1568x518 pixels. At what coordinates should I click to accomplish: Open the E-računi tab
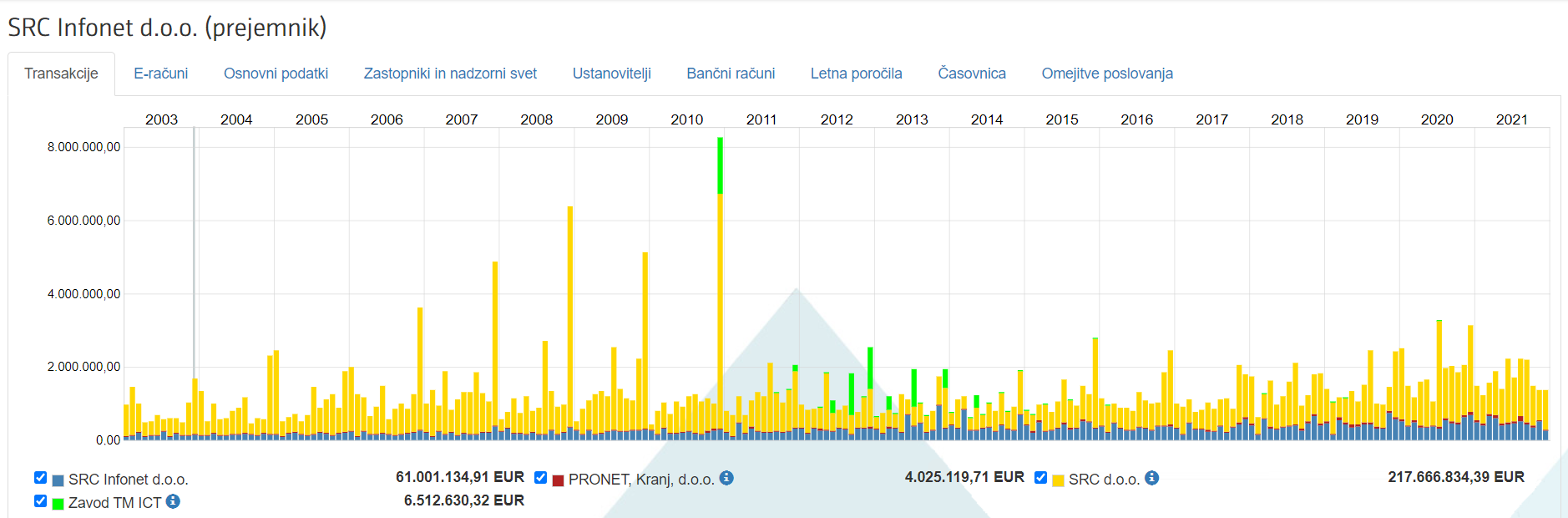(x=160, y=74)
